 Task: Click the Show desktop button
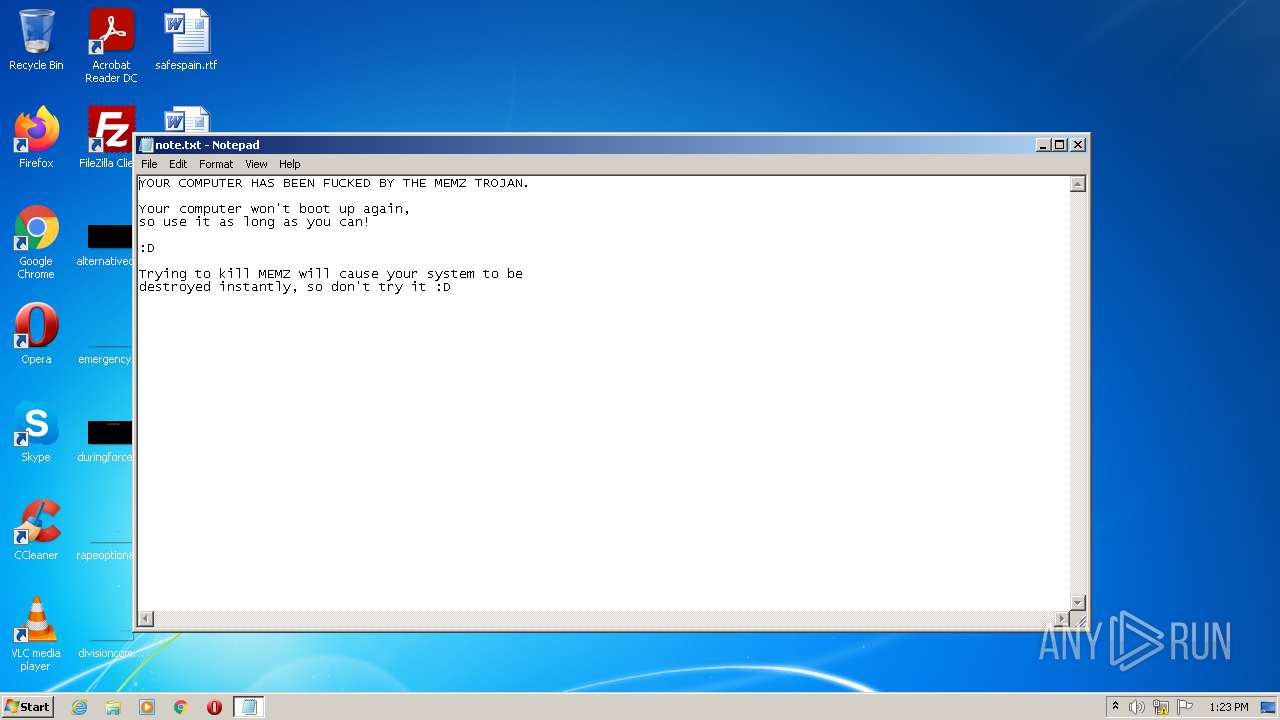(x=1270, y=707)
